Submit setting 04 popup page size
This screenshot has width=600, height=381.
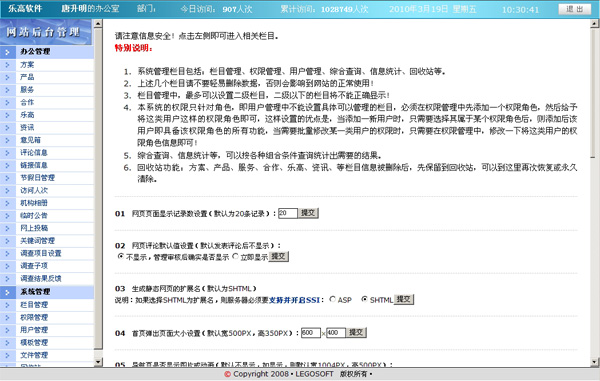coord(356,333)
